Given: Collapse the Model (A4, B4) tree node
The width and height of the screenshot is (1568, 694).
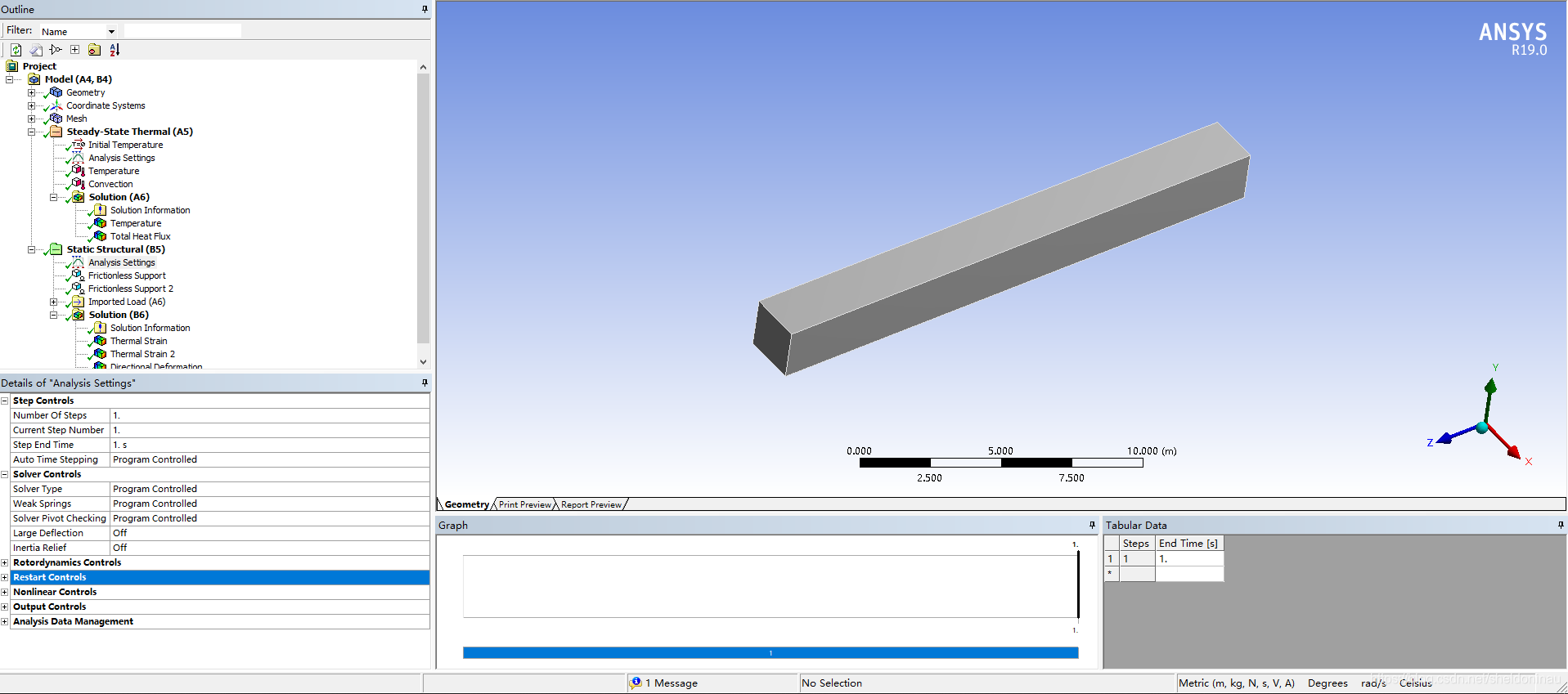Looking at the screenshot, I should 9,79.
